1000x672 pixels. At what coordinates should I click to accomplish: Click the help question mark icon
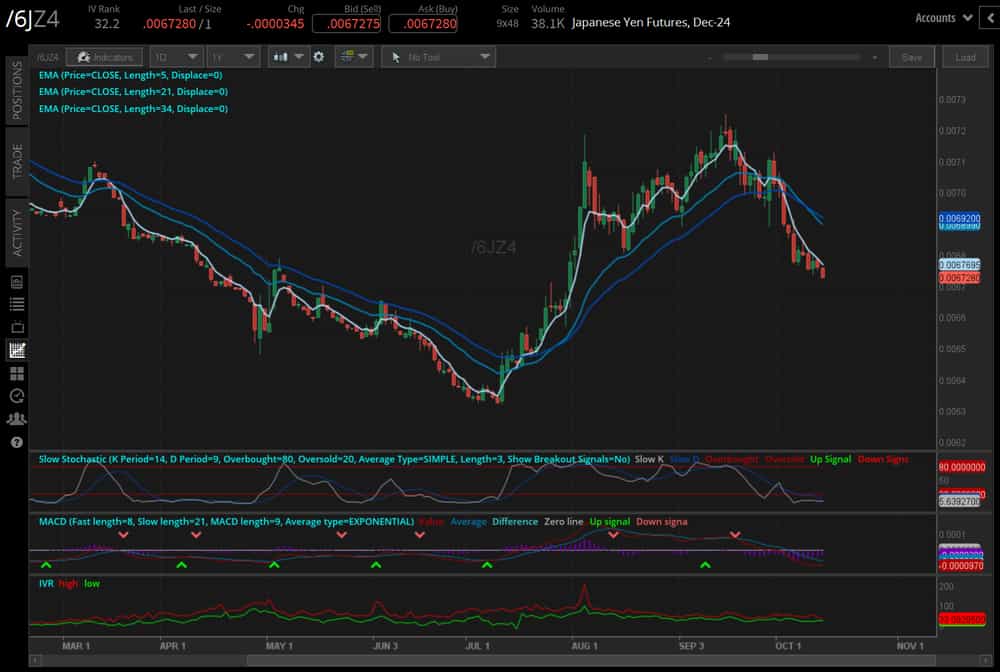[x=16, y=440]
